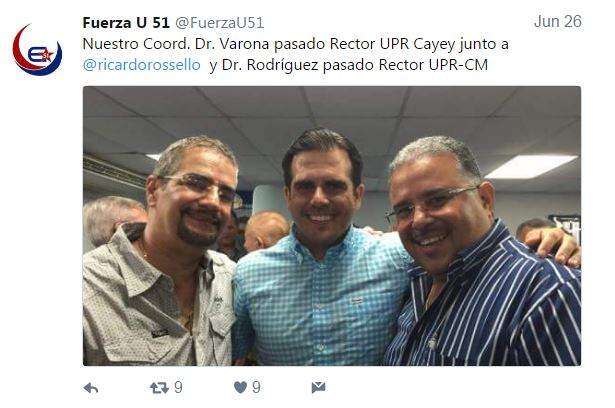This screenshot has width=615, height=408.
Task: Click the man in blue checkered shirt
Action: (322, 251)
